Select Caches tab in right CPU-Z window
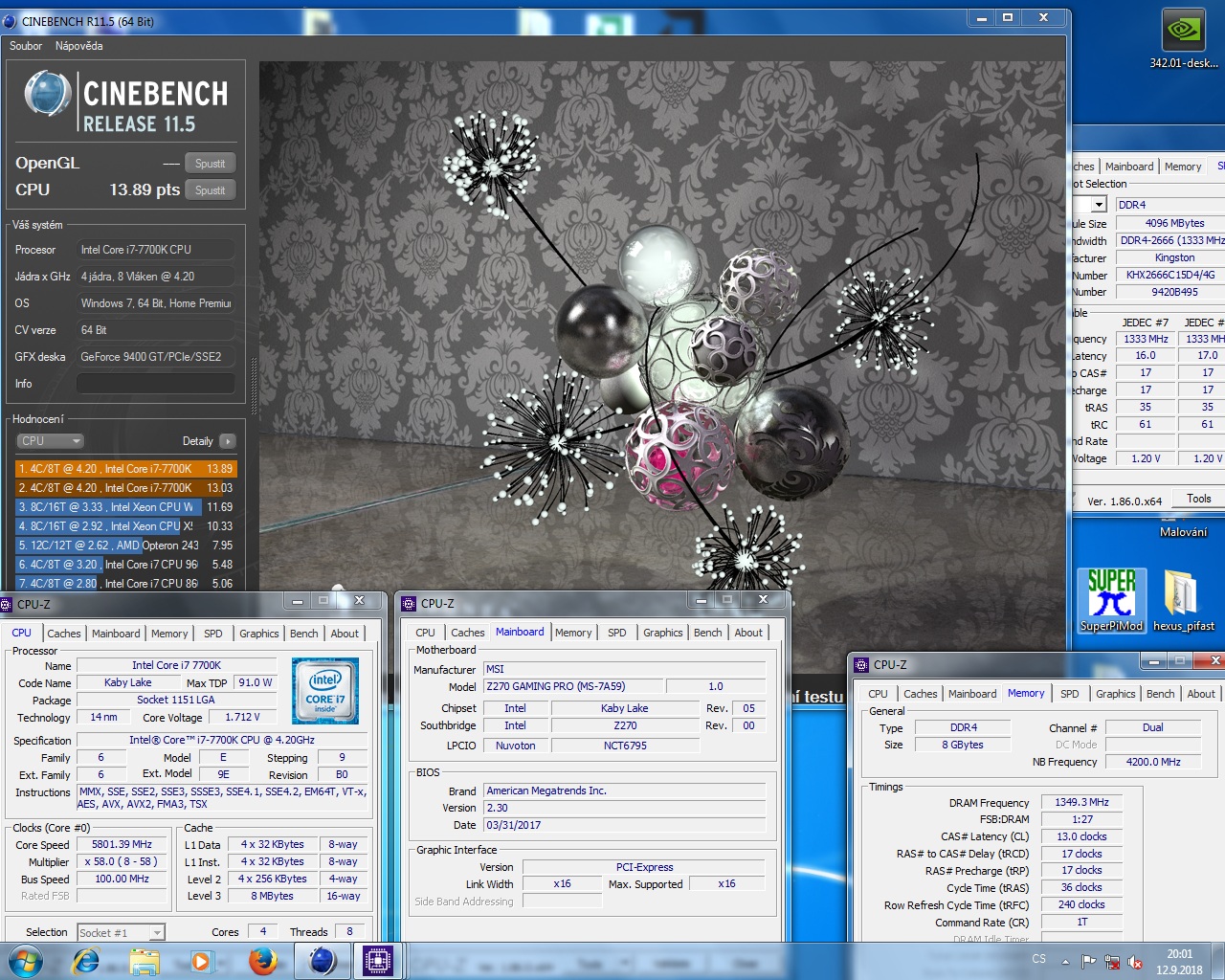The image size is (1225, 980). point(921,694)
